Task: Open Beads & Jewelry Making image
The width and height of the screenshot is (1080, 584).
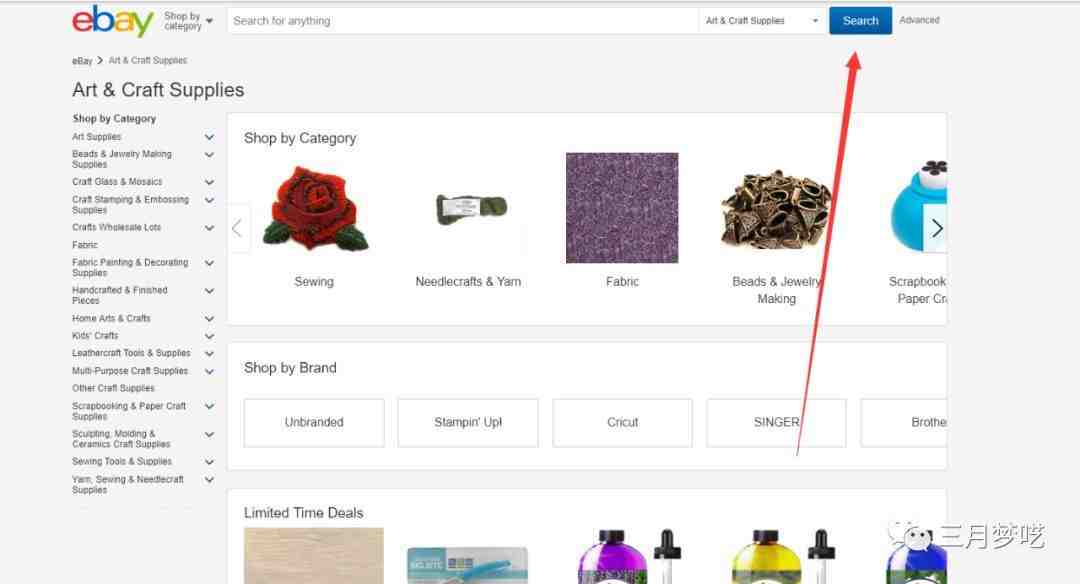Action: coord(776,209)
